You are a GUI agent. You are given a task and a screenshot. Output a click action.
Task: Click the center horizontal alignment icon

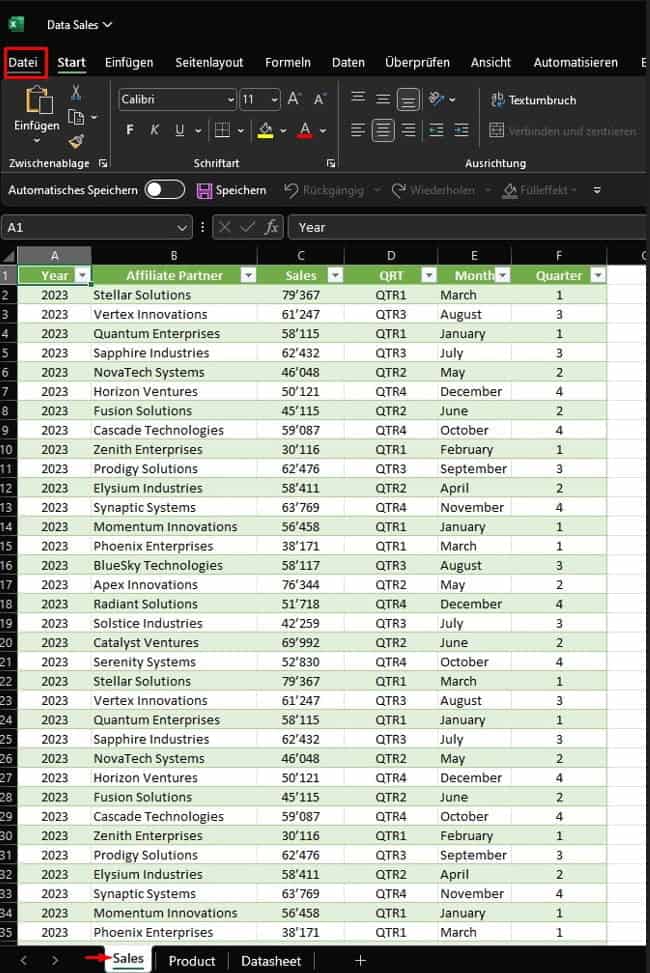(383, 130)
